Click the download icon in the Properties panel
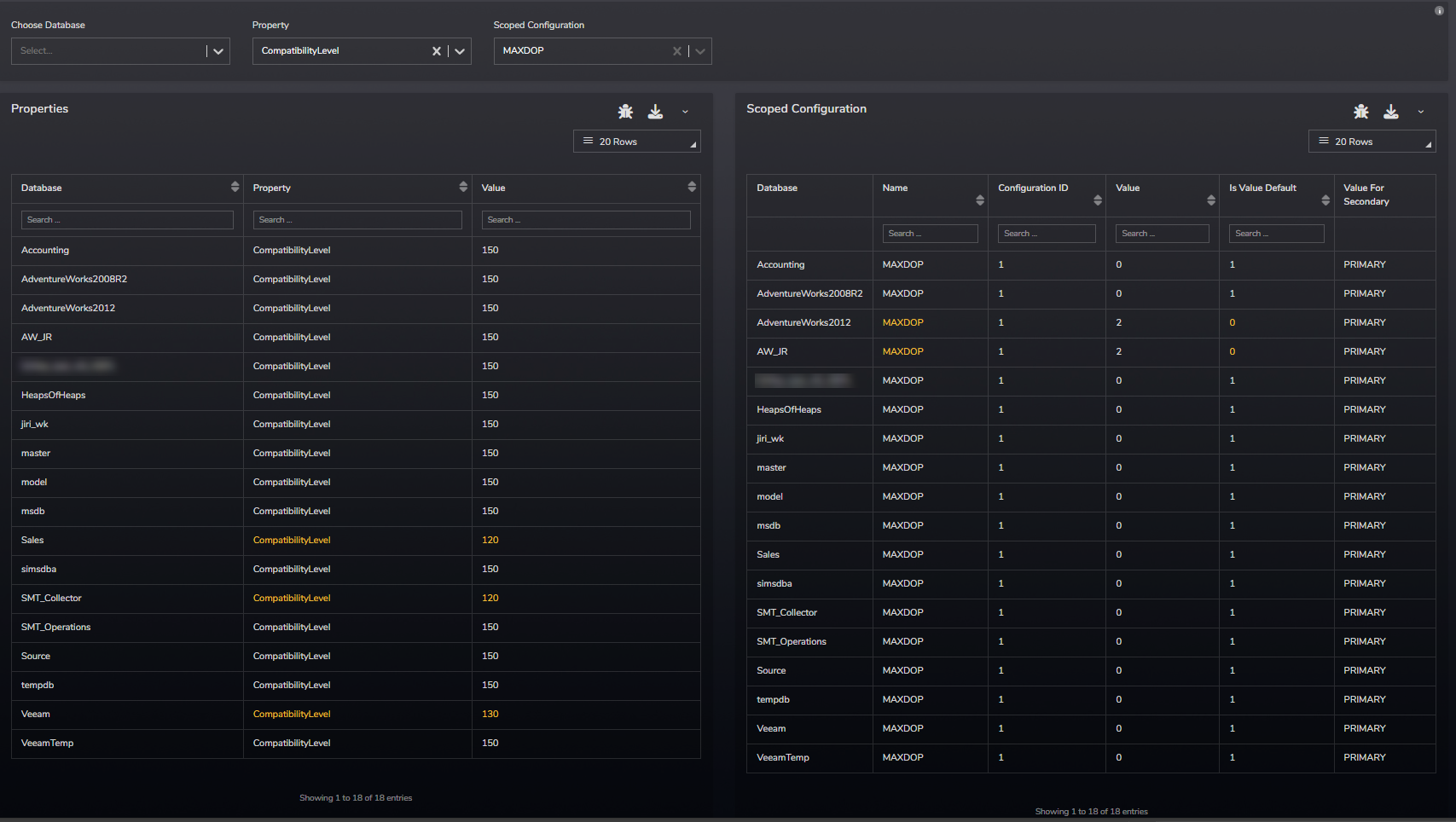 (655, 112)
